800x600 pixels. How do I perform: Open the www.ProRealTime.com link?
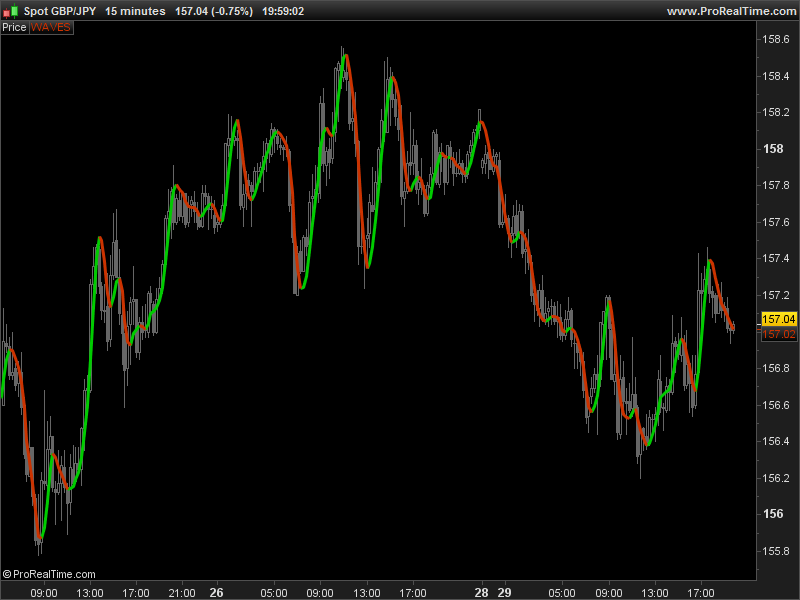click(x=731, y=11)
